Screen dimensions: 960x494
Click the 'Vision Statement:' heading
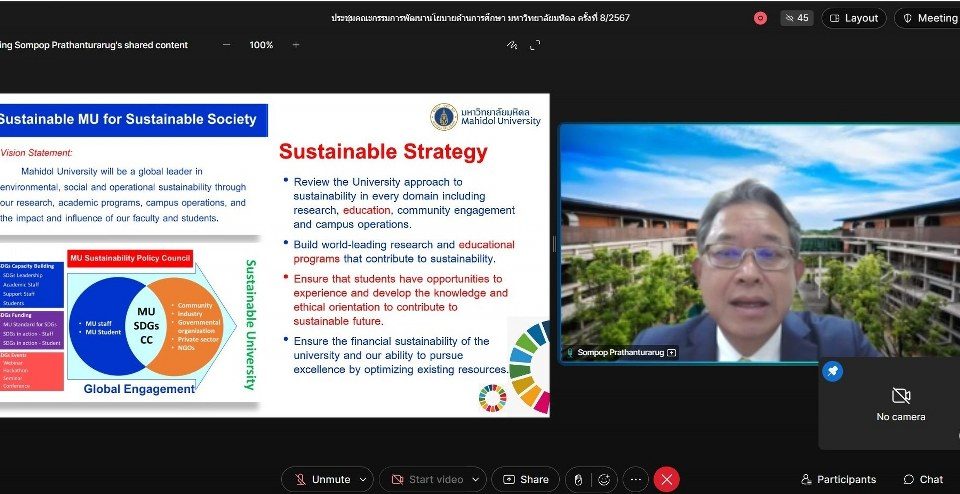coord(36,153)
